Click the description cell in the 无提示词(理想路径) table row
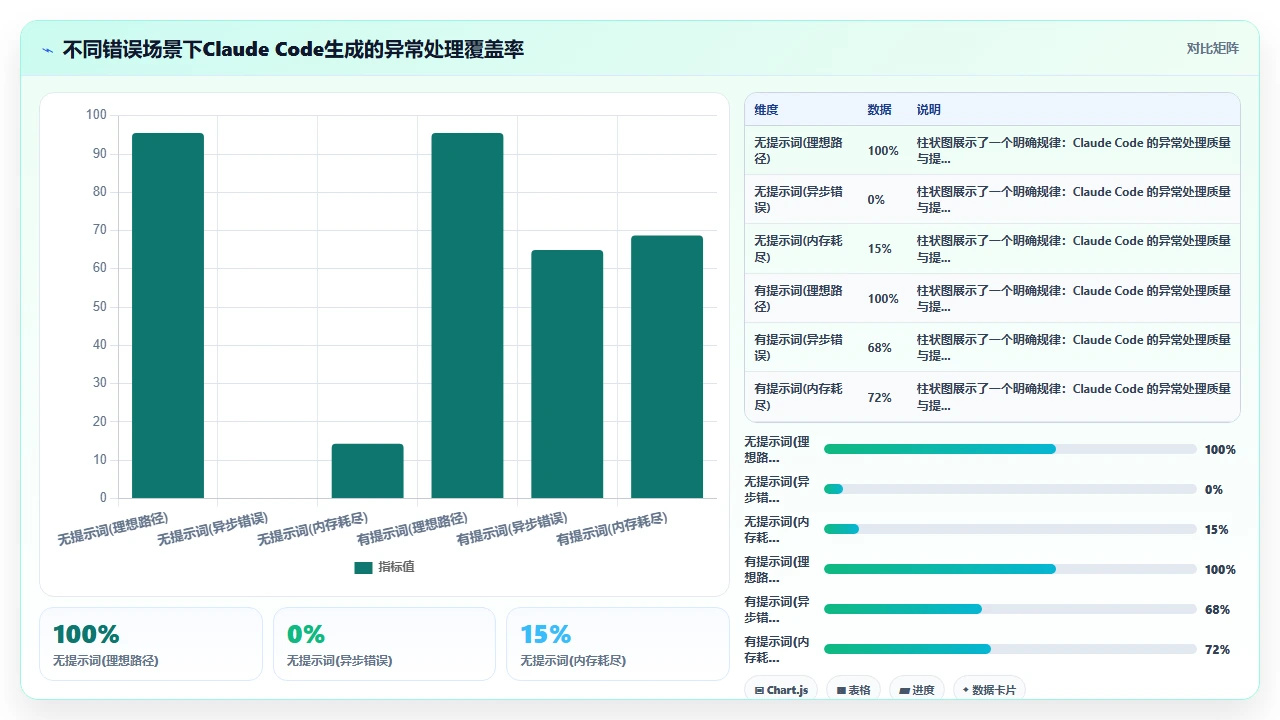This screenshot has width=1280, height=720. coord(1074,150)
